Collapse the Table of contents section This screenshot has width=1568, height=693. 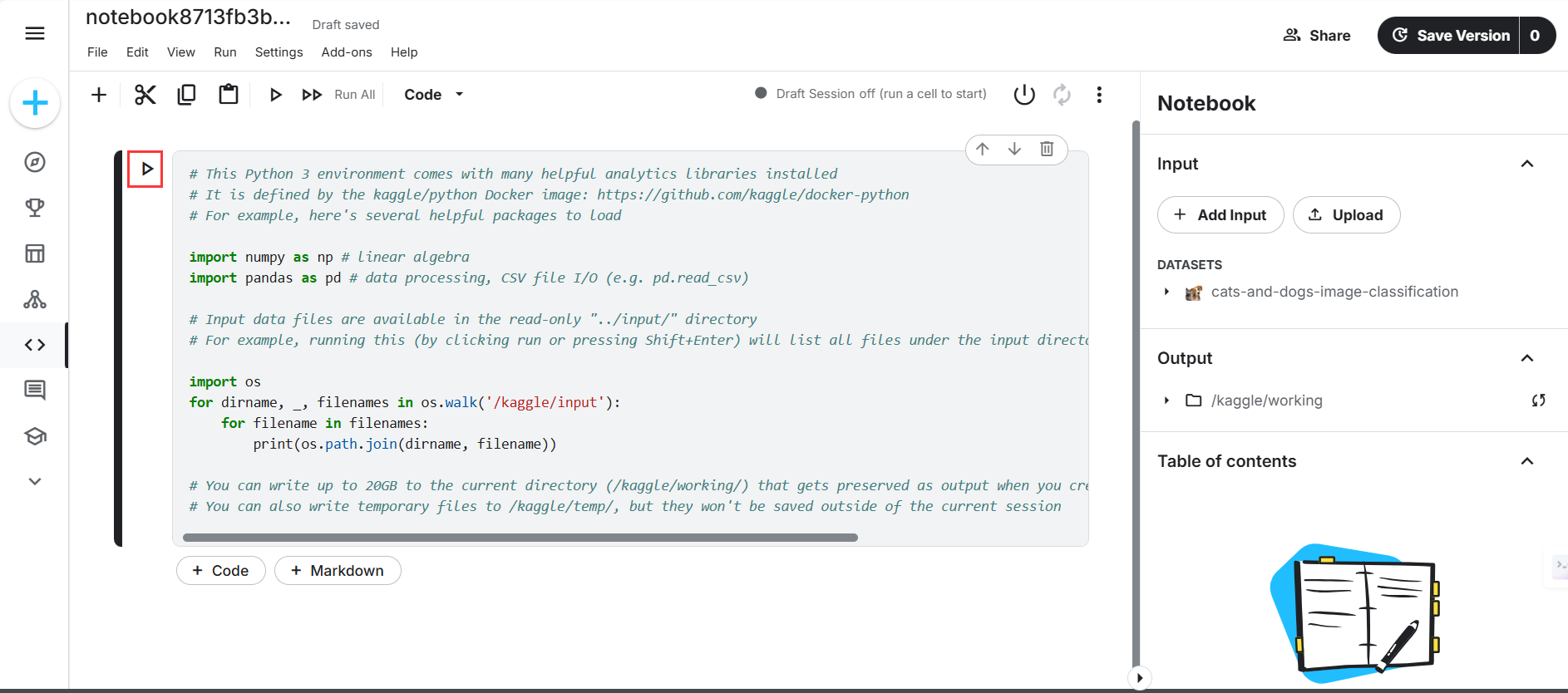coord(1526,461)
